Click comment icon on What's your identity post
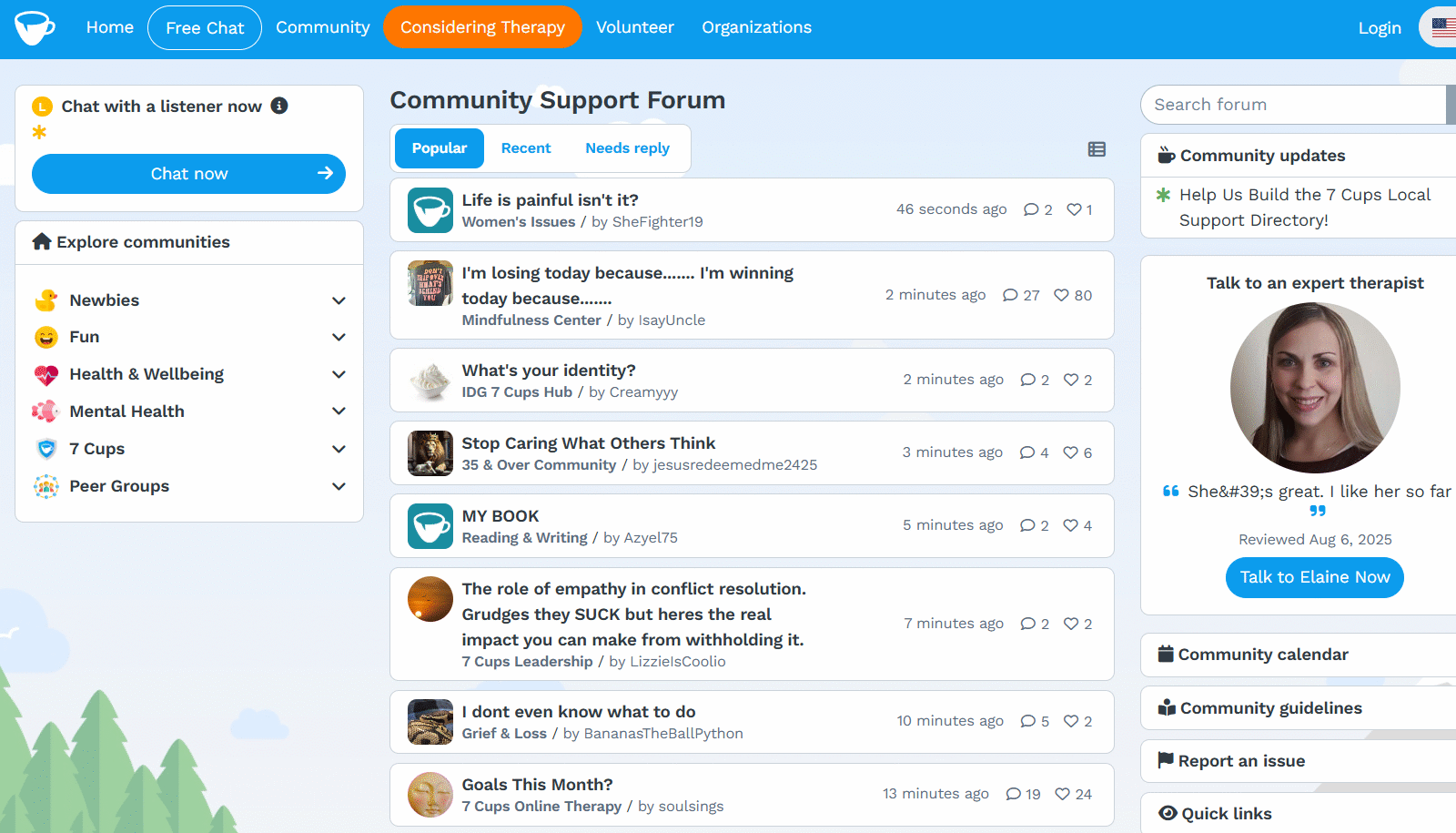The width and height of the screenshot is (1456, 833). pyautogui.click(x=1028, y=380)
